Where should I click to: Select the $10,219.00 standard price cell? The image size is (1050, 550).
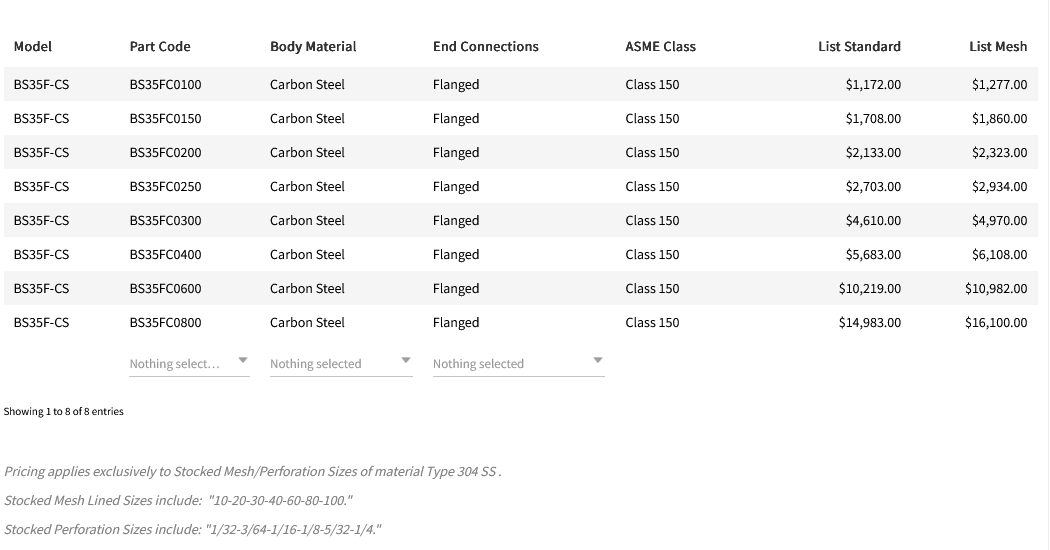(870, 289)
